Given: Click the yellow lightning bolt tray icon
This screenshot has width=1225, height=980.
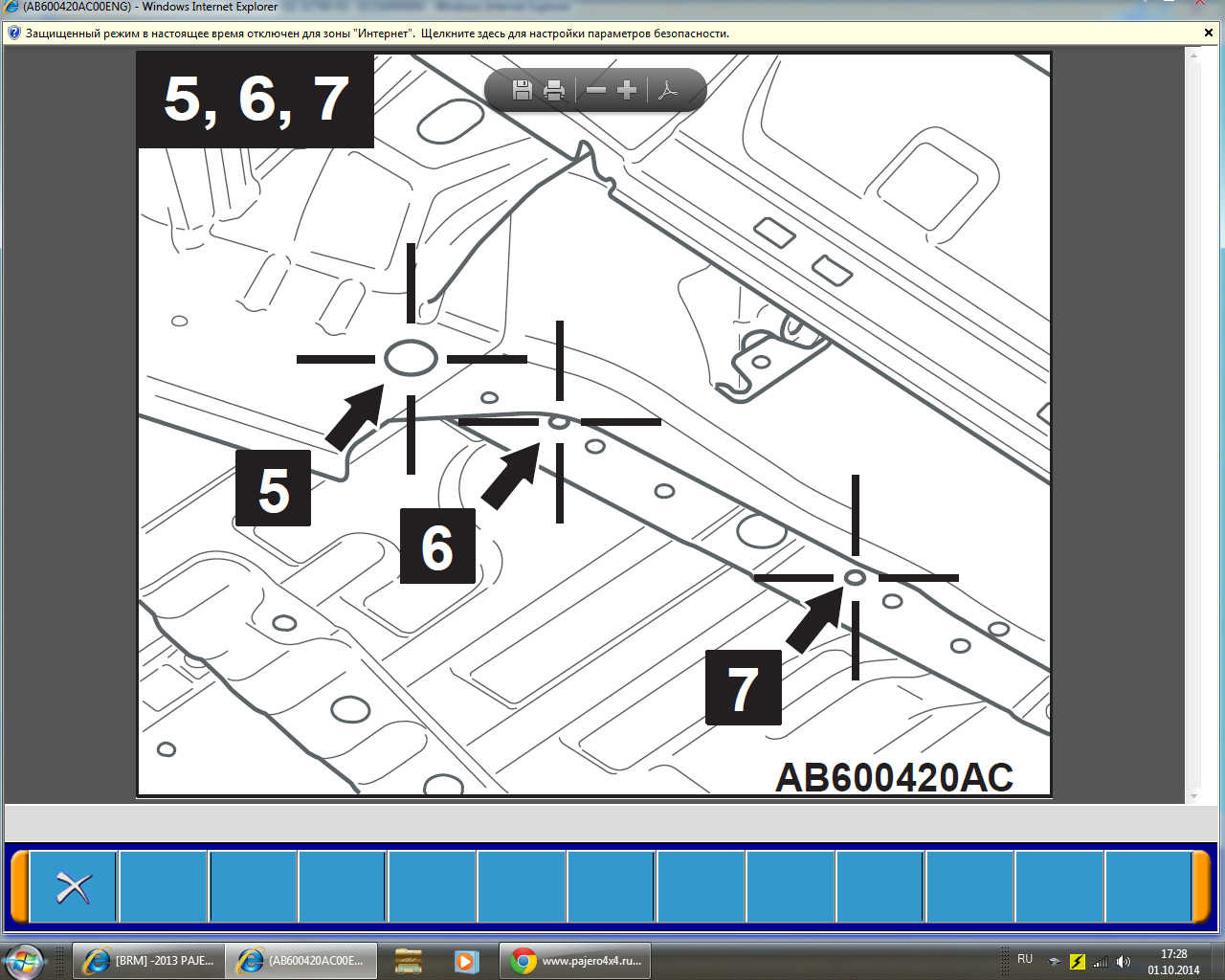Looking at the screenshot, I should pos(1078,962).
